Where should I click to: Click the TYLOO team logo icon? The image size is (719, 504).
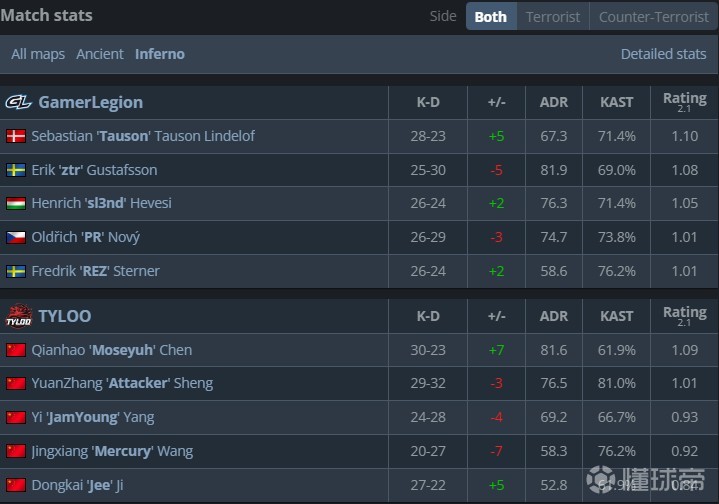(x=19, y=316)
